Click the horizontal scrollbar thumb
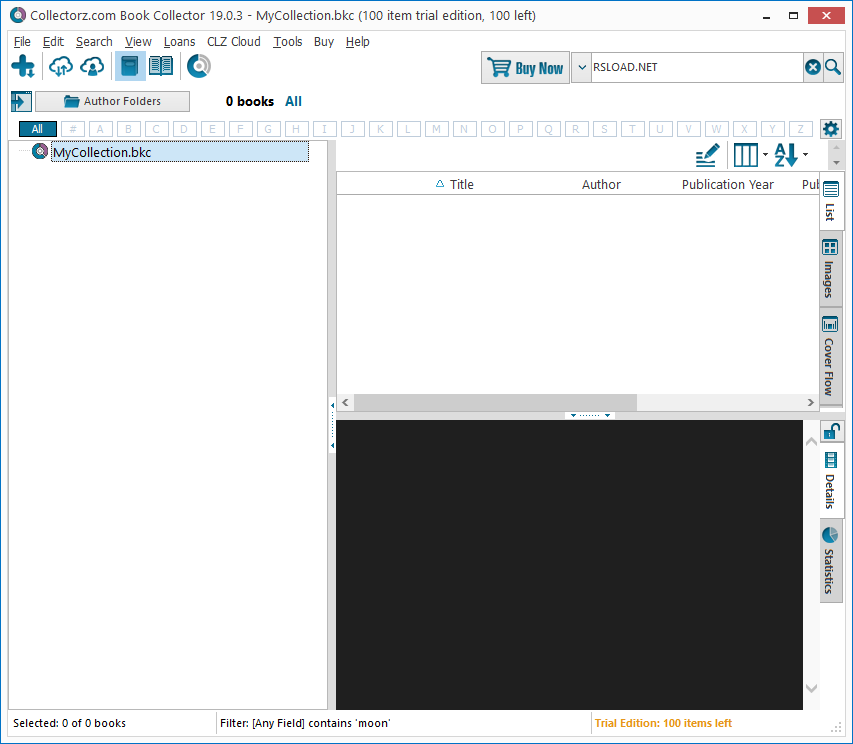This screenshot has height=744, width=853. [x=495, y=402]
